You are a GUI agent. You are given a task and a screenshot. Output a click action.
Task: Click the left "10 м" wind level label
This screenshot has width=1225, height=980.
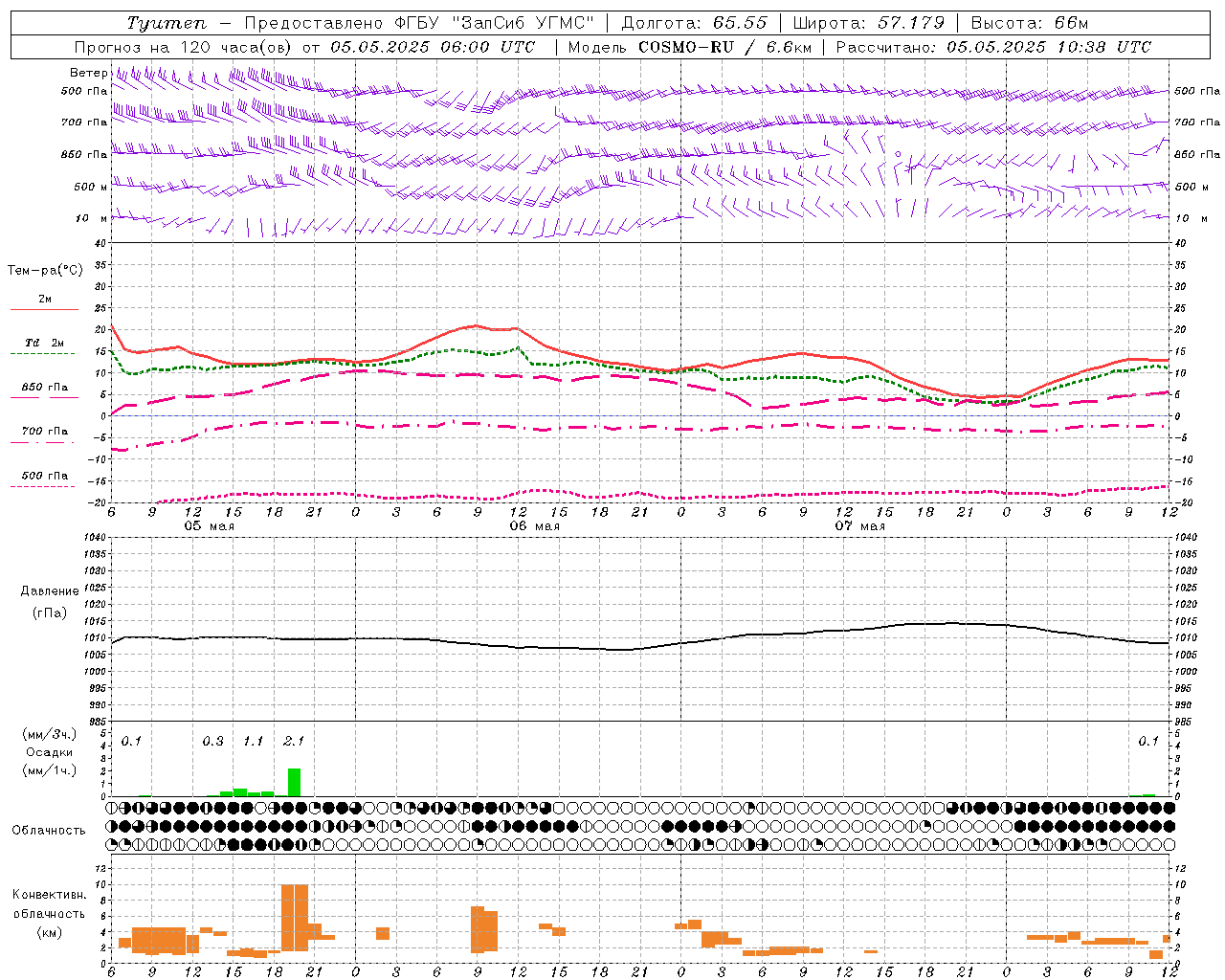91,218
